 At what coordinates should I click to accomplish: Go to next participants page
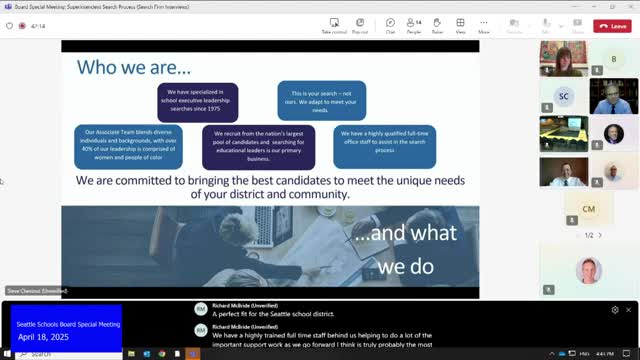pyautogui.click(x=600, y=235)
